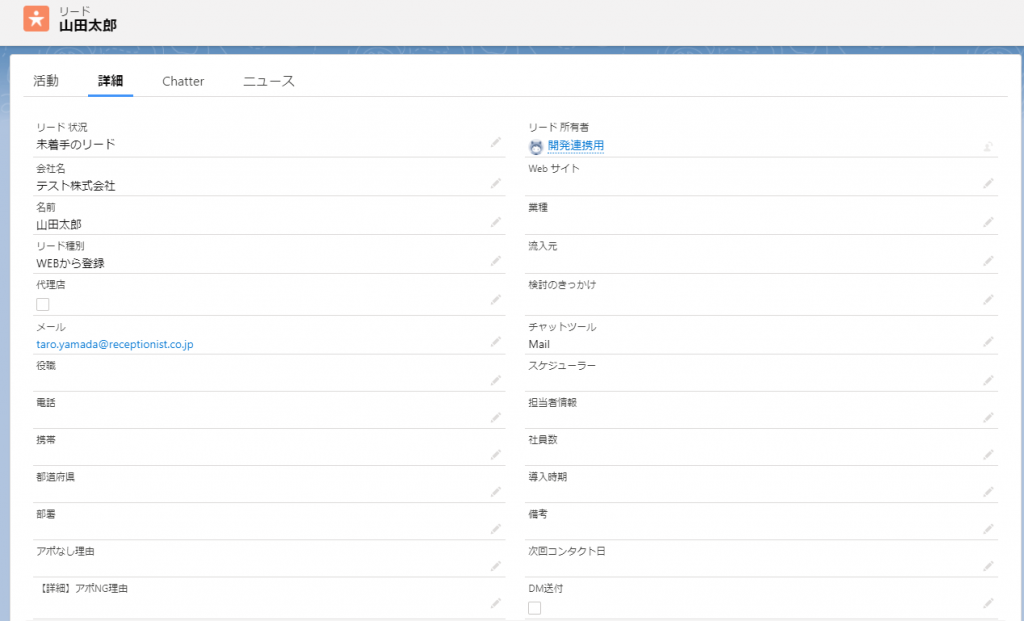Open the 開発連携用 owner link
1024x621 pixels.
[576, 146]
